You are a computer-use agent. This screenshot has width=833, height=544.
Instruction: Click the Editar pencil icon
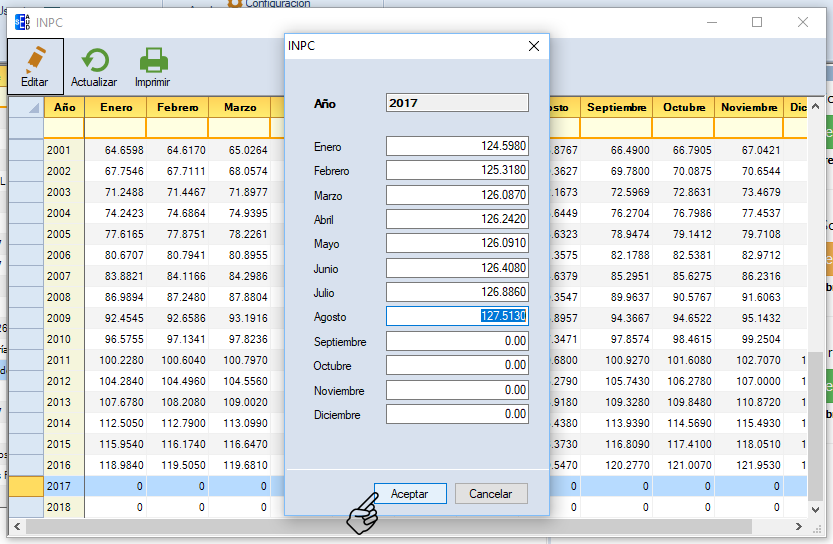pos(35,61)
